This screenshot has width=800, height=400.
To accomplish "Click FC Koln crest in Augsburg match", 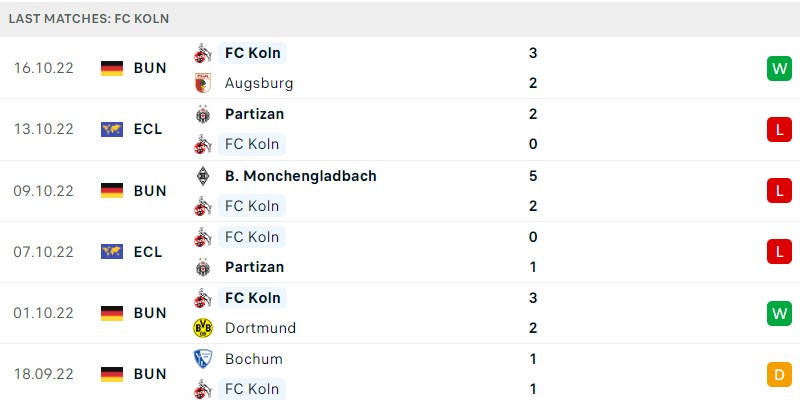I will [x=203, y=53].
